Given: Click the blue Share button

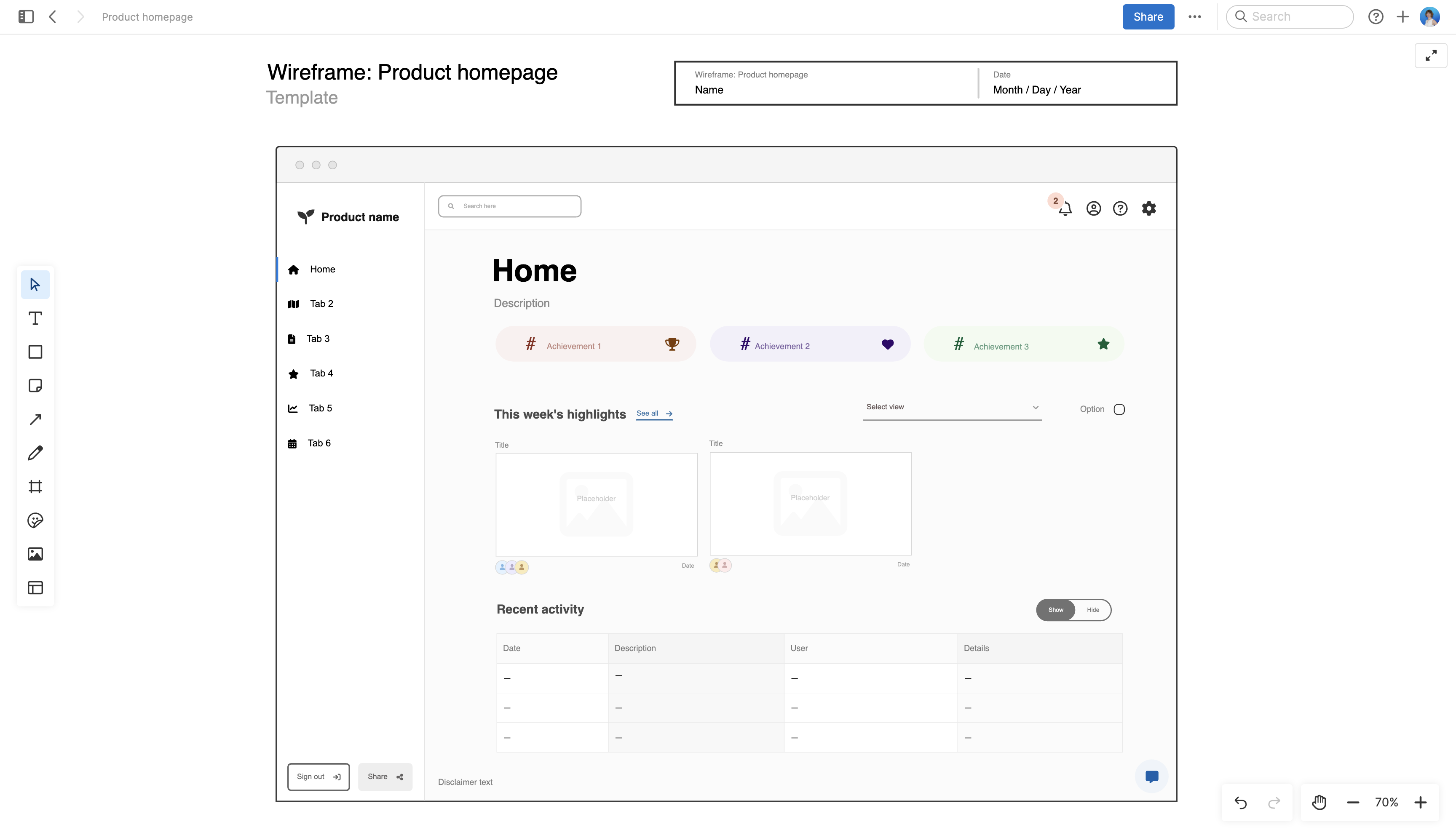Looking at the screenshot, I should click(1148, 17).
